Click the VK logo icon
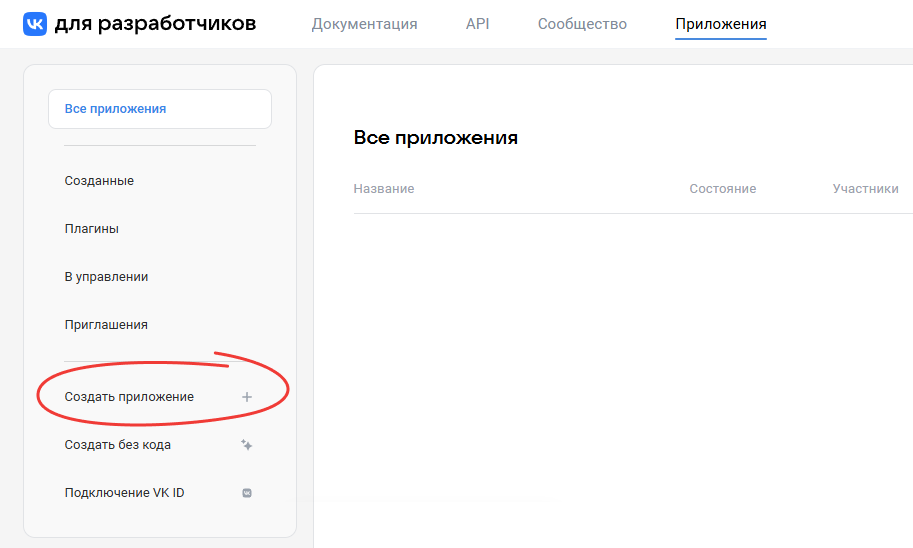This screenshot has height=548, width=913. click(35, 24)
